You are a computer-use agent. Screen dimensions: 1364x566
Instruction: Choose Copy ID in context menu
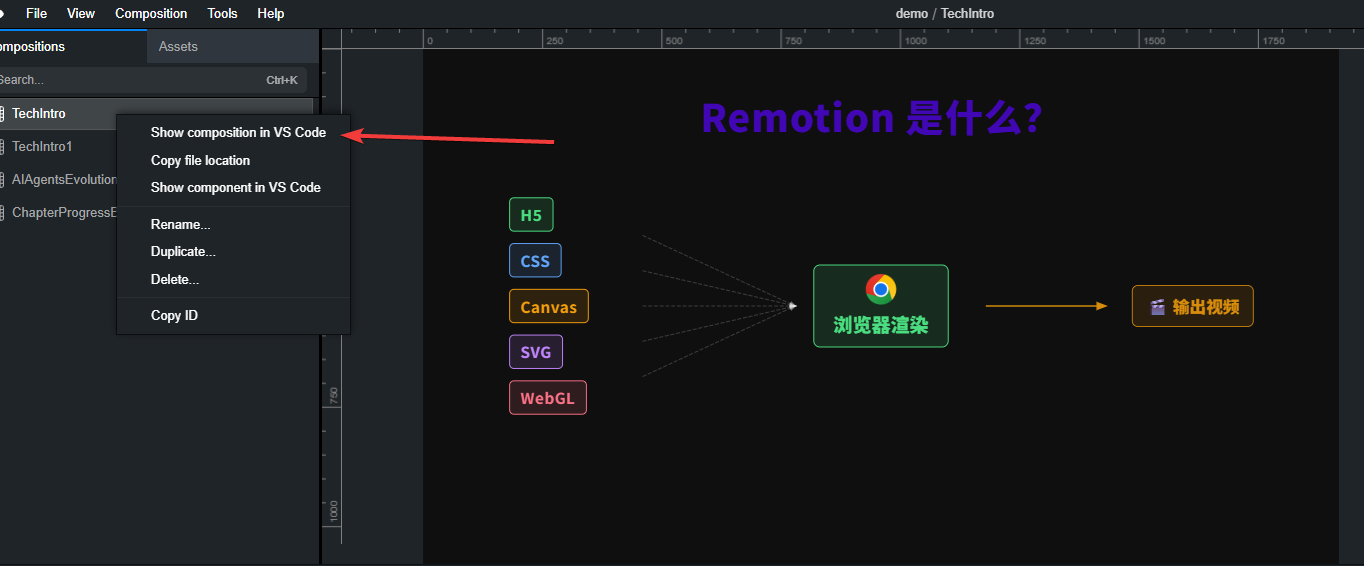tap(174, 316)
